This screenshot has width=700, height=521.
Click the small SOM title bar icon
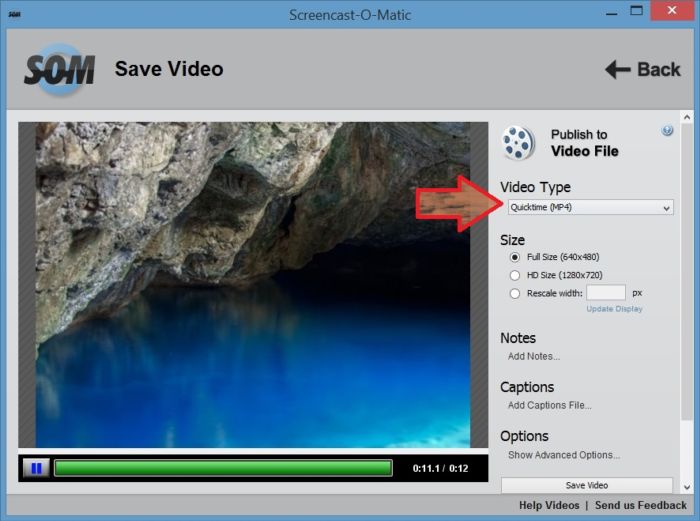point(14,14)
